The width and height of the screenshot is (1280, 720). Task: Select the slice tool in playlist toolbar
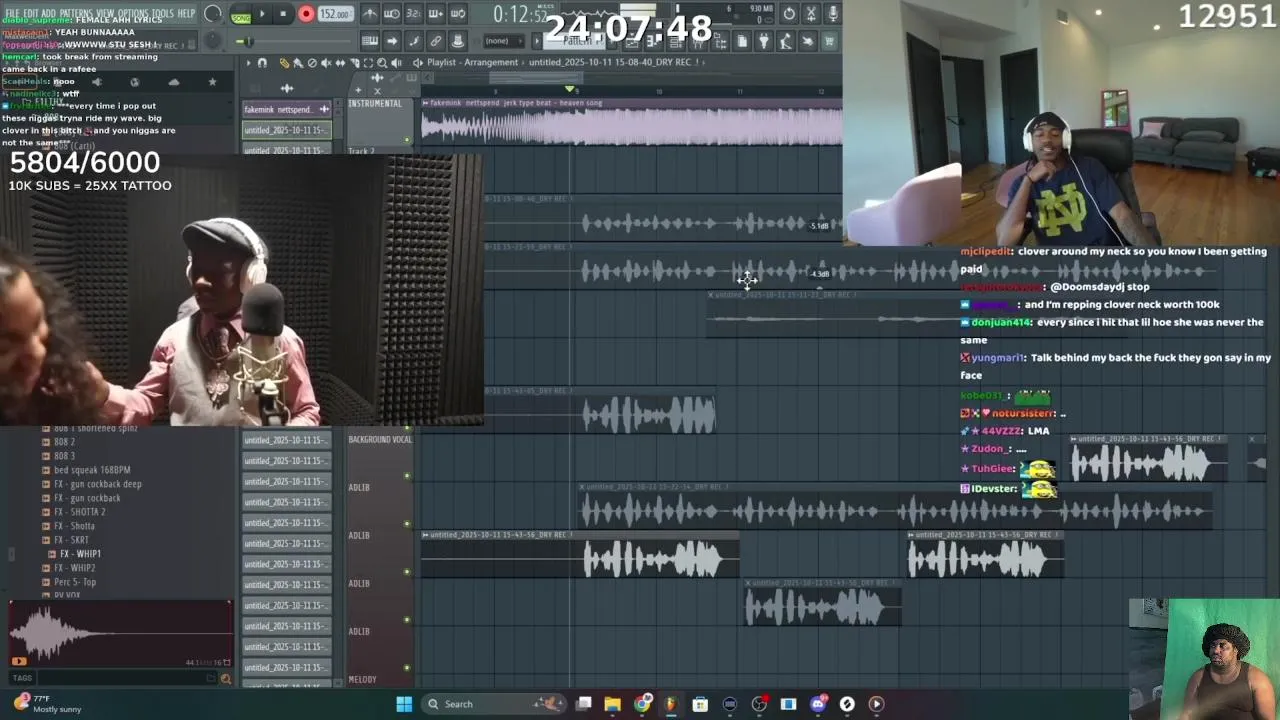[x=354, y=62]
